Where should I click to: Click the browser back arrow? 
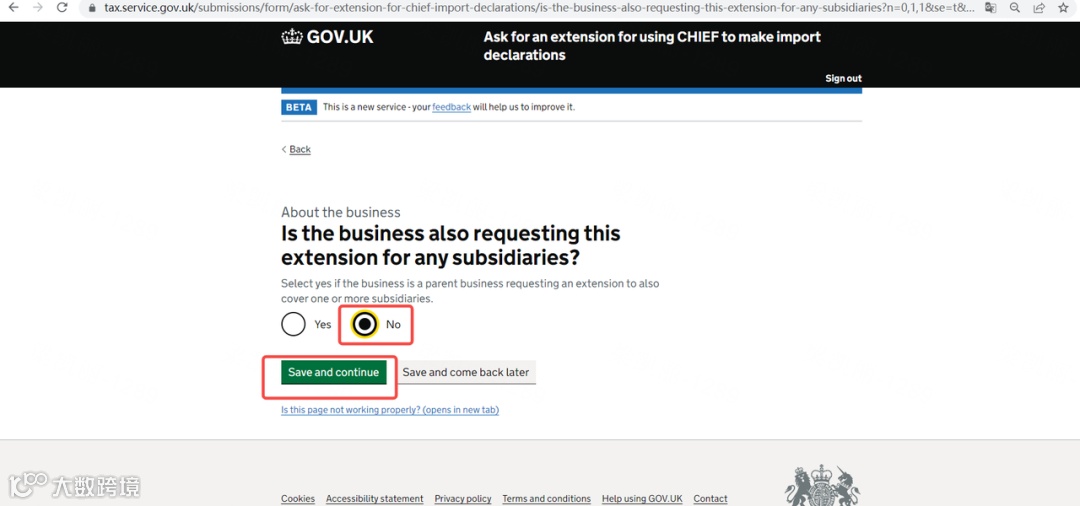tap(13, 8)
